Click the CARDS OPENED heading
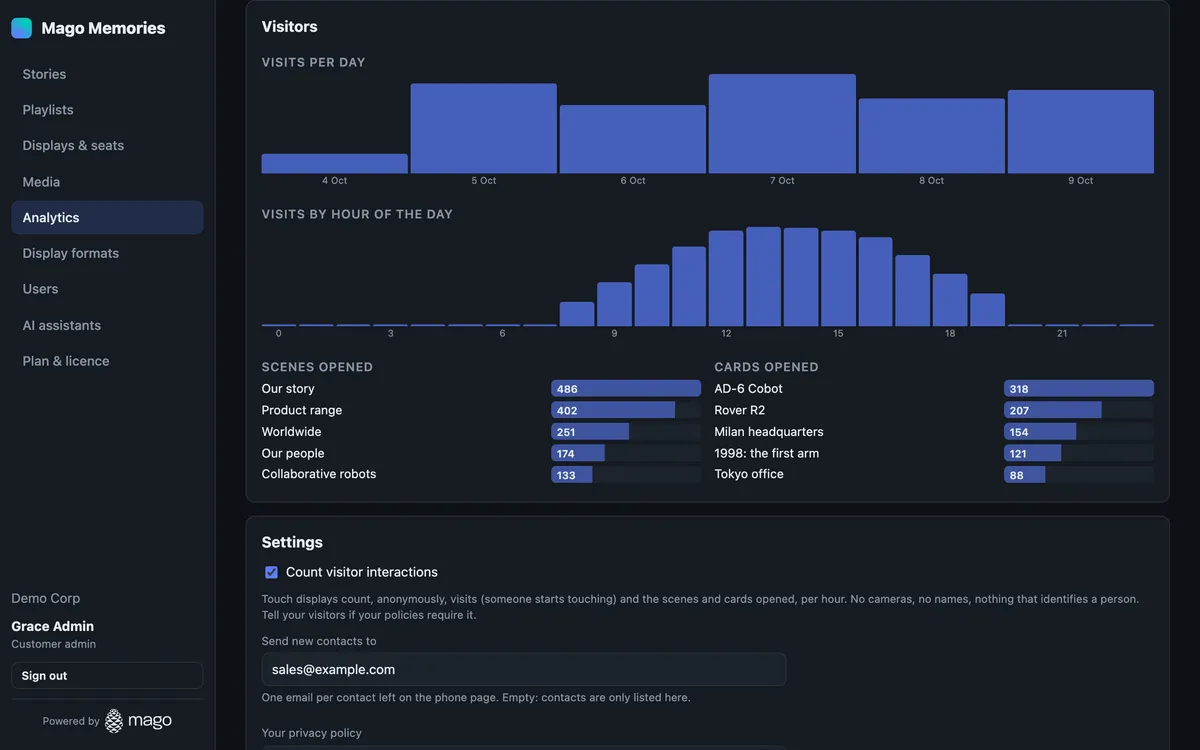This screenshot has width=1200, height=750. (x=767, y=367)
